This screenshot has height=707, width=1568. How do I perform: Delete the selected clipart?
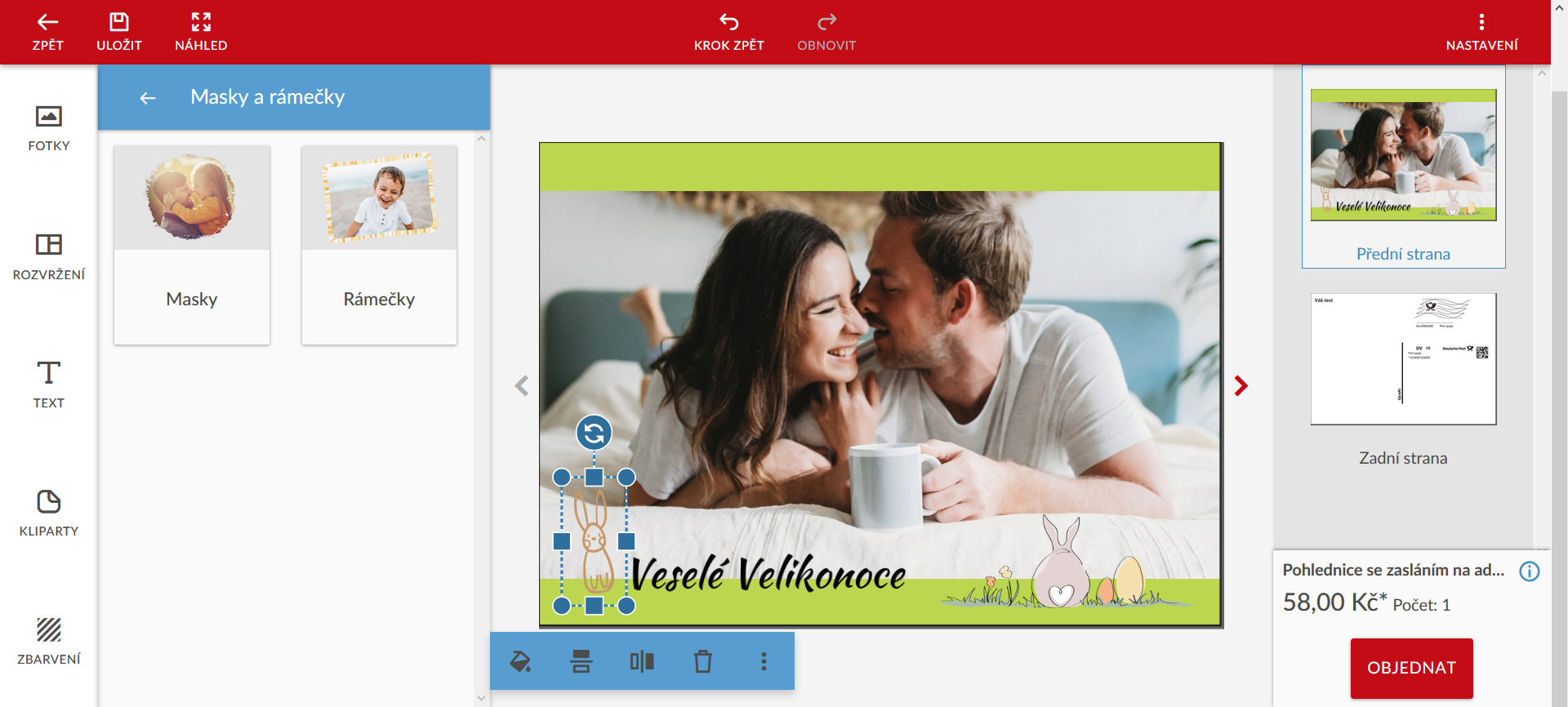point(703,661)
